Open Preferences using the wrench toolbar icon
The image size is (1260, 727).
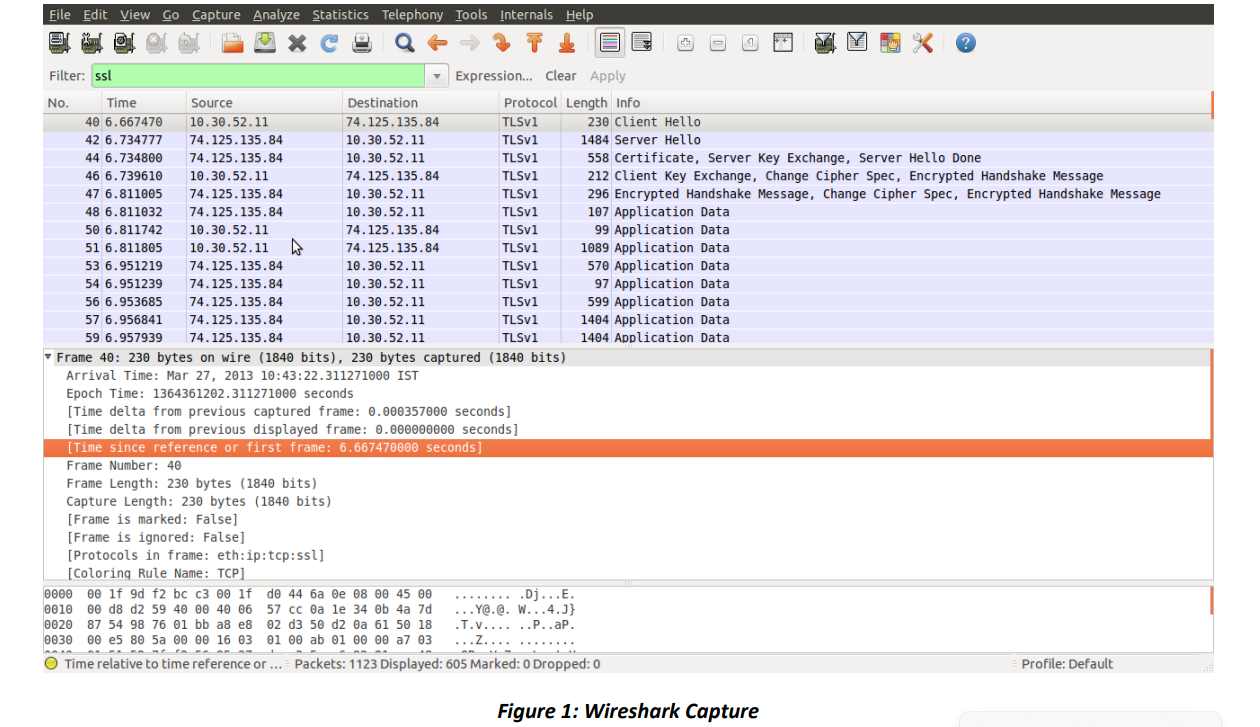pyautogui.click(x=923, y=42)
